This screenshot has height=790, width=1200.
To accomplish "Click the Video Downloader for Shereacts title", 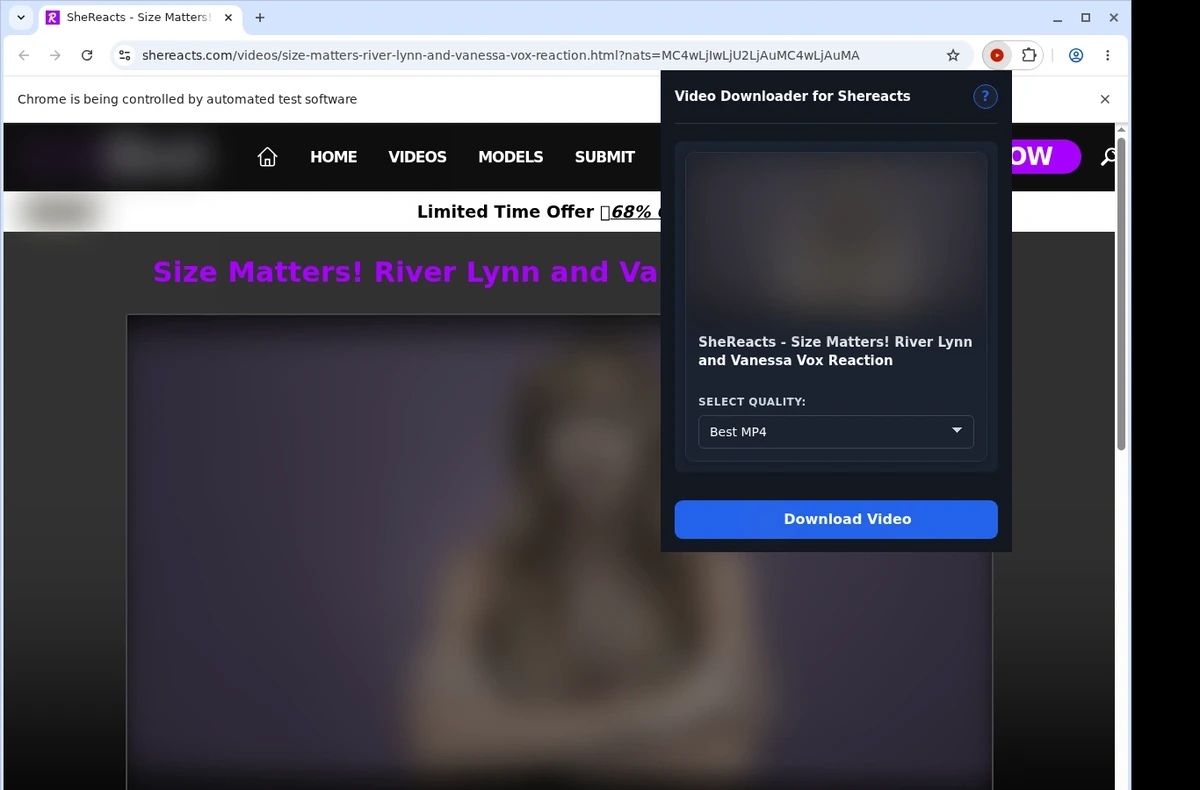I will (793, 96).
